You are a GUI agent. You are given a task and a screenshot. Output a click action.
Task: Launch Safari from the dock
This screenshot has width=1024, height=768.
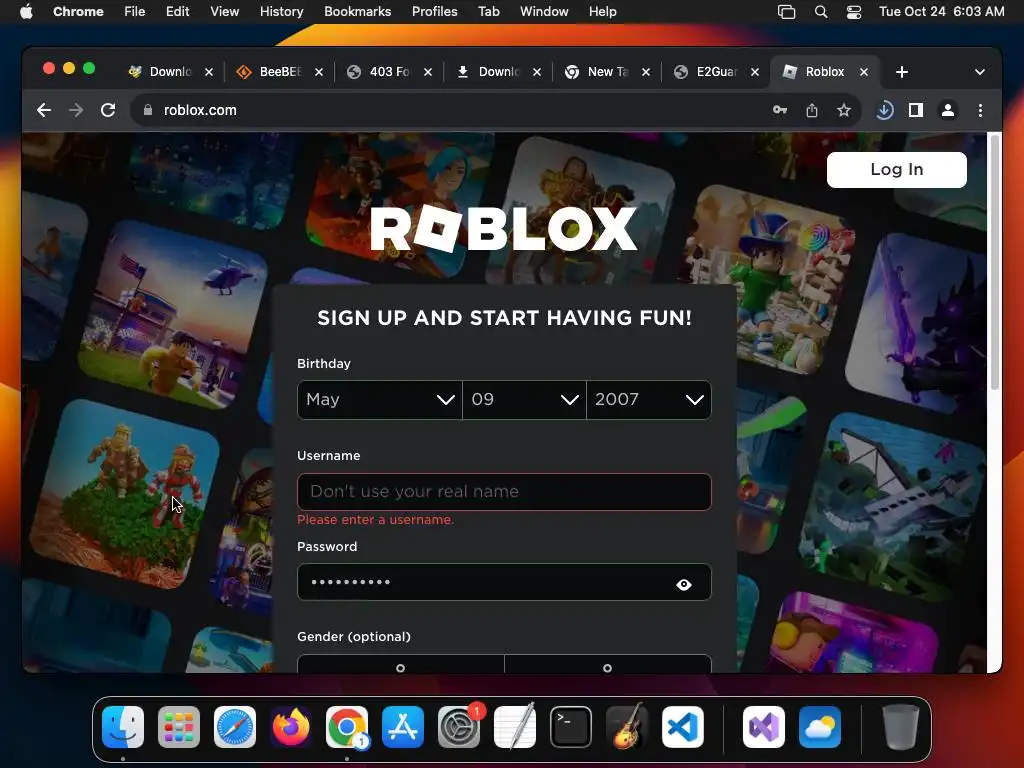tap(235, 727)
